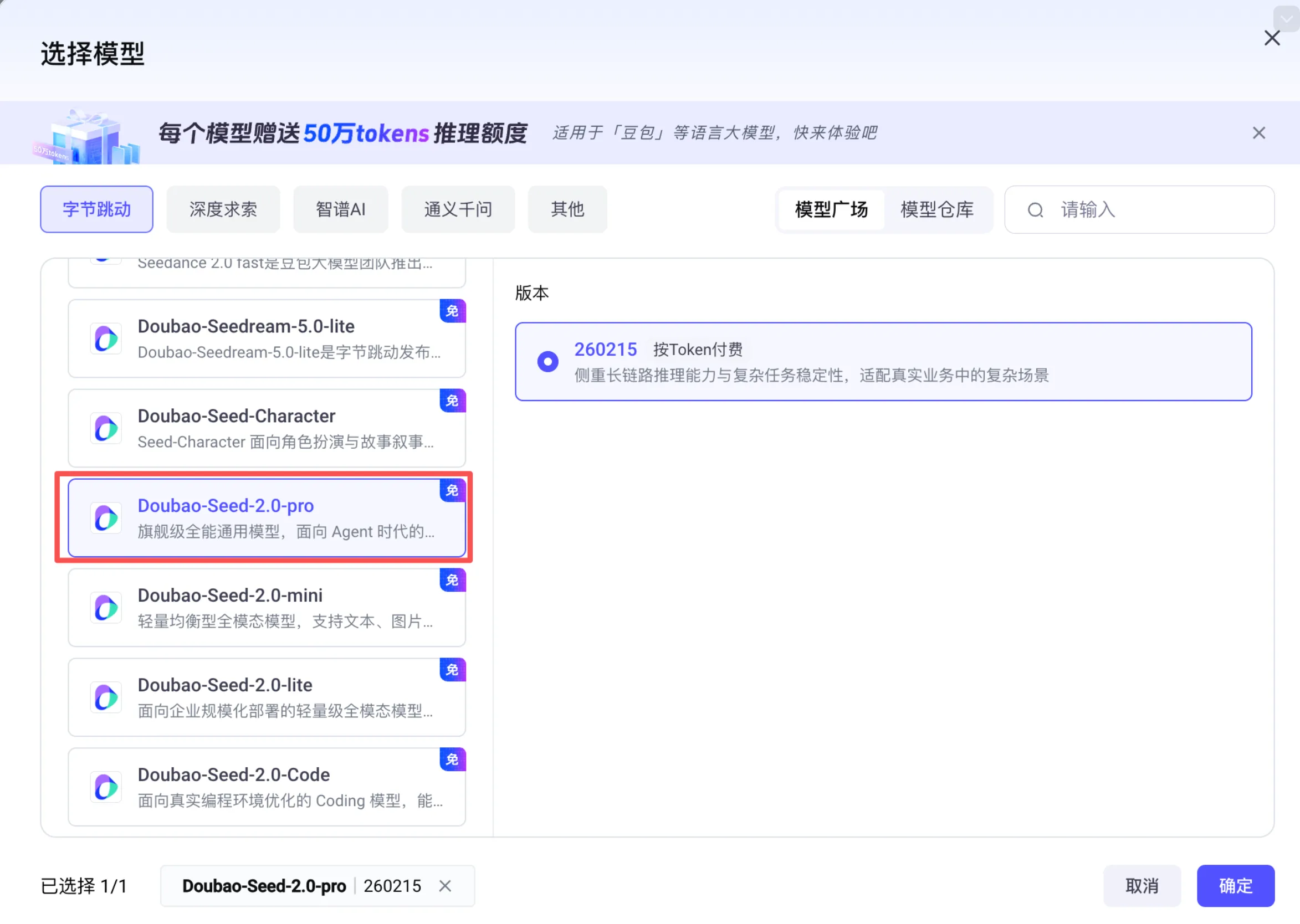Switch to the 通义千问 provider tab
This screenshot has width=1300, height=924.
pos(458,209)
